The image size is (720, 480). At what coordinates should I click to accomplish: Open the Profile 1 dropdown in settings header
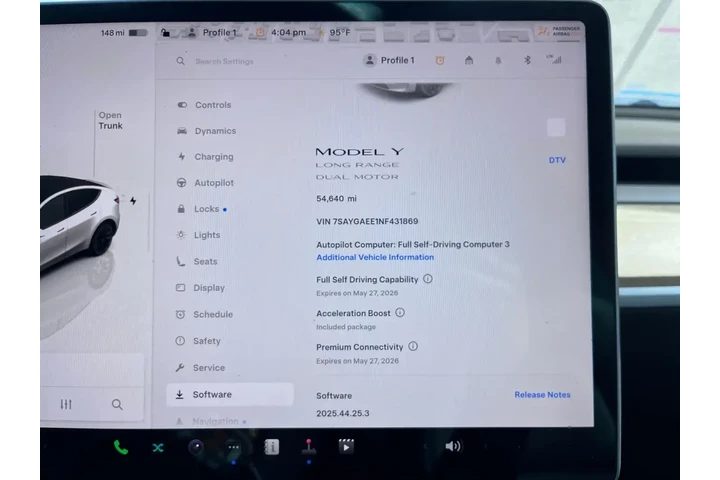click(x=391, y=60)
